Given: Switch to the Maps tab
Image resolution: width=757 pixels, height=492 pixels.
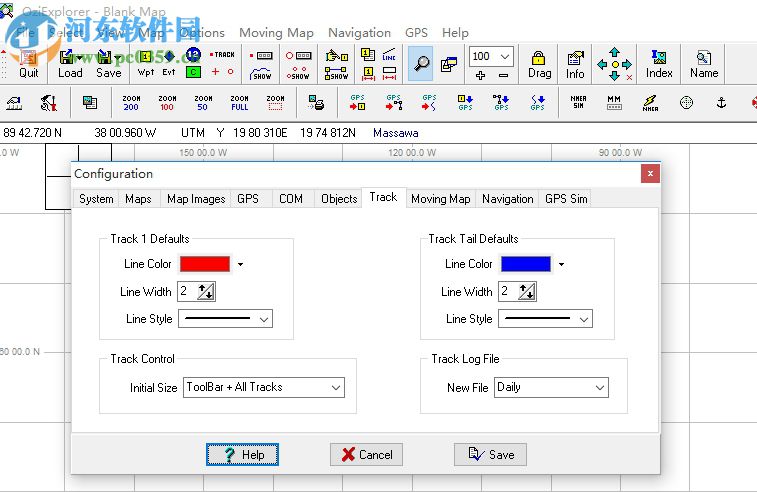Looking at the screenshot, I should (138, 199).
